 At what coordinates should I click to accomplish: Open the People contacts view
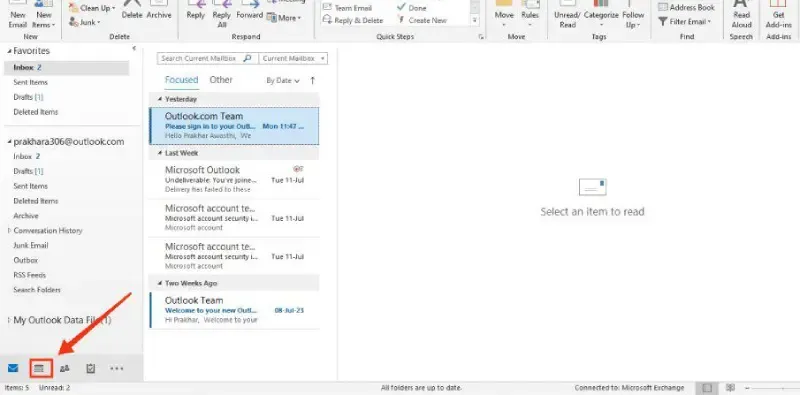tap(64, 368)
